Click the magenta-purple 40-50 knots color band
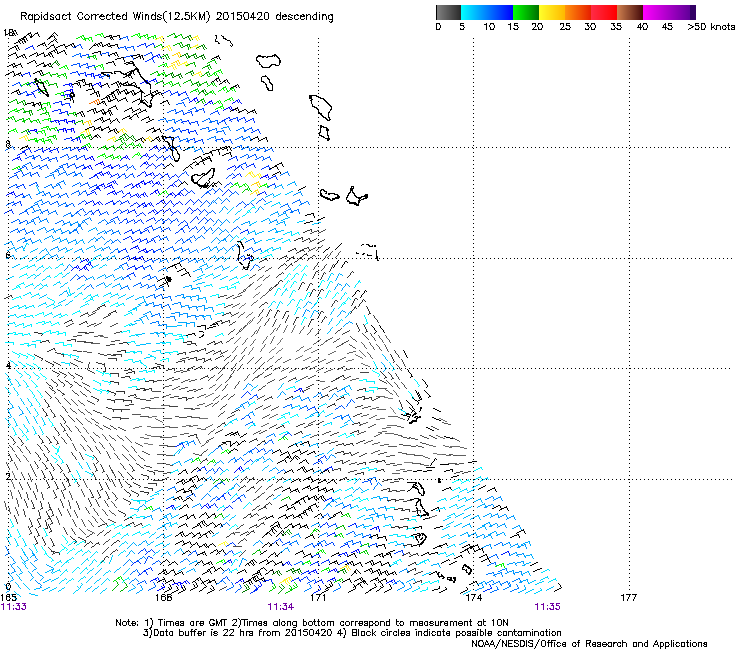740x650 pixels. tap(669, 12)
